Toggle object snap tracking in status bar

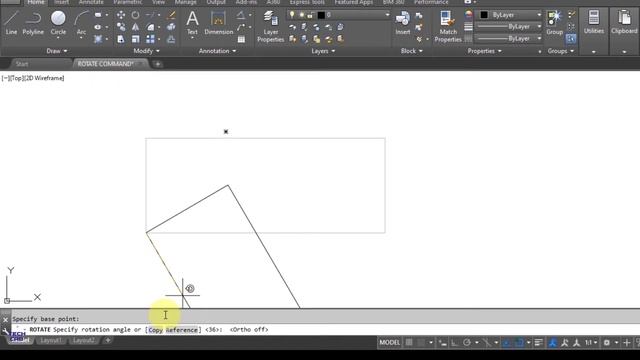(506, 342)
